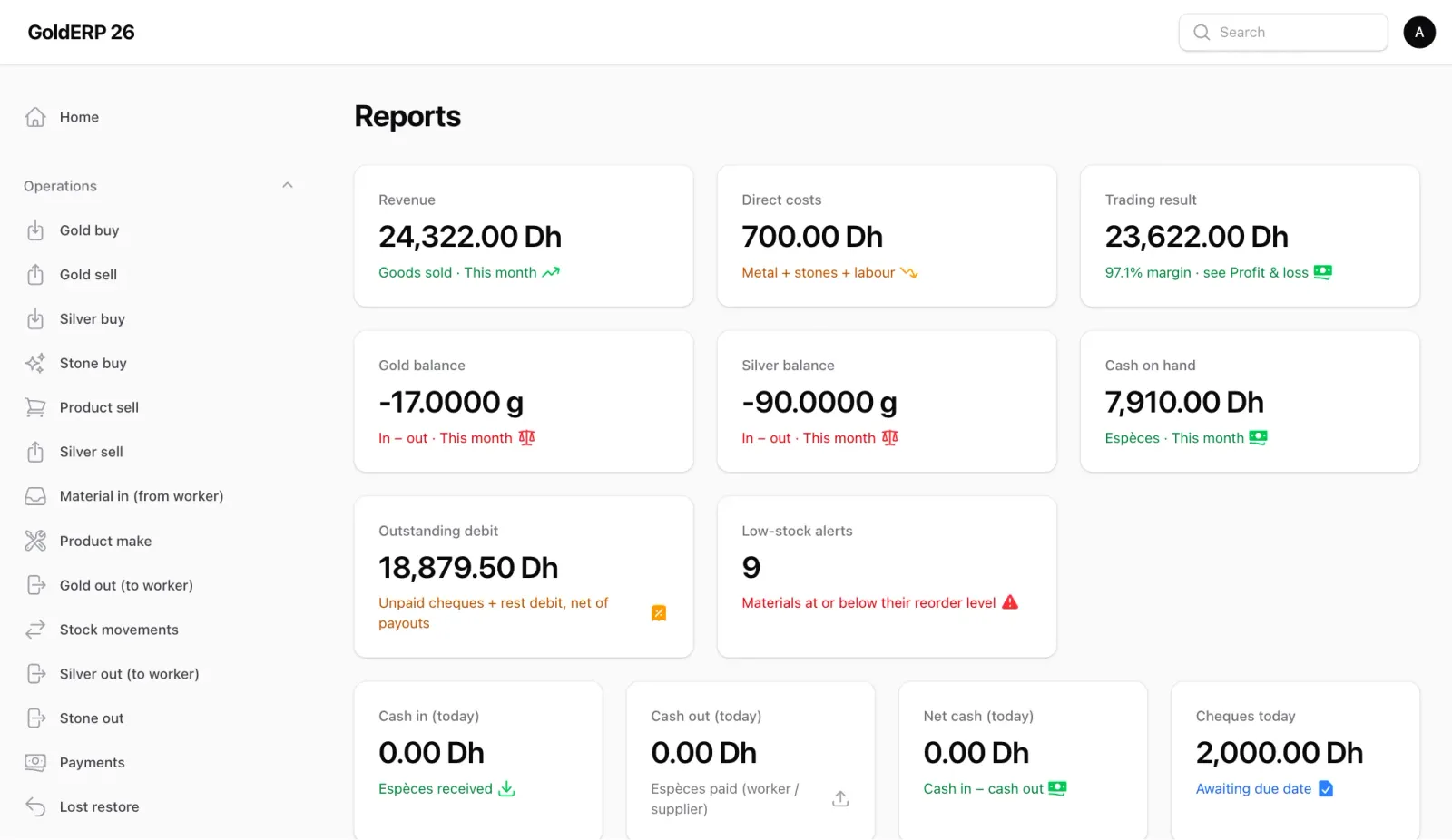Click the Product sell cart icon
Screen dimensions: 1452x840
[x=35, y=408]
